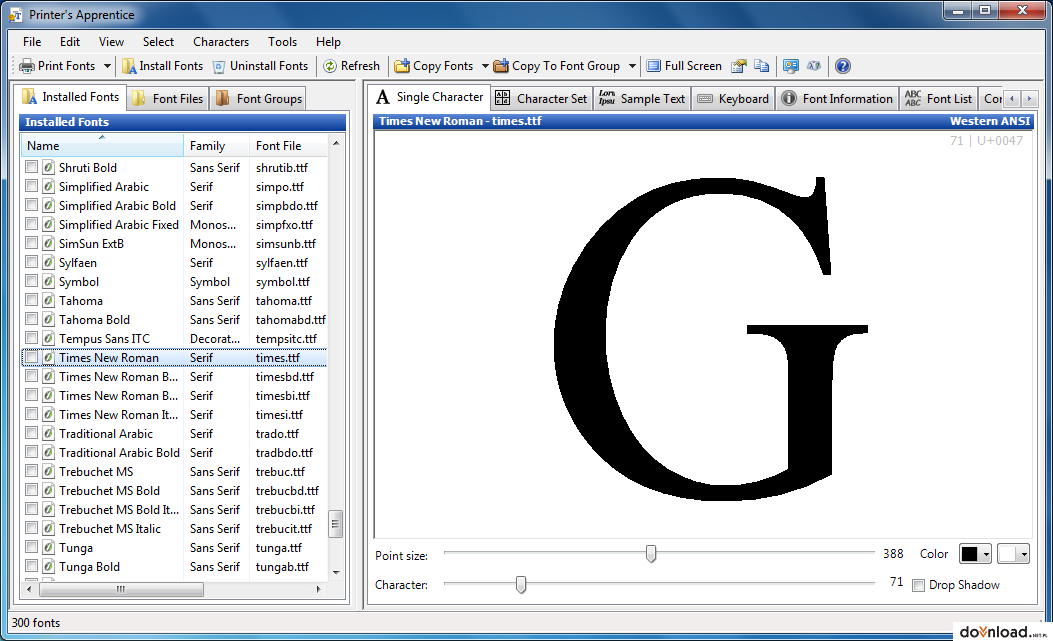This screenshot has width=1053, height=641.
Task: Click the copy-pages icon in the toolbar
Action: click(x=762, y=66)
